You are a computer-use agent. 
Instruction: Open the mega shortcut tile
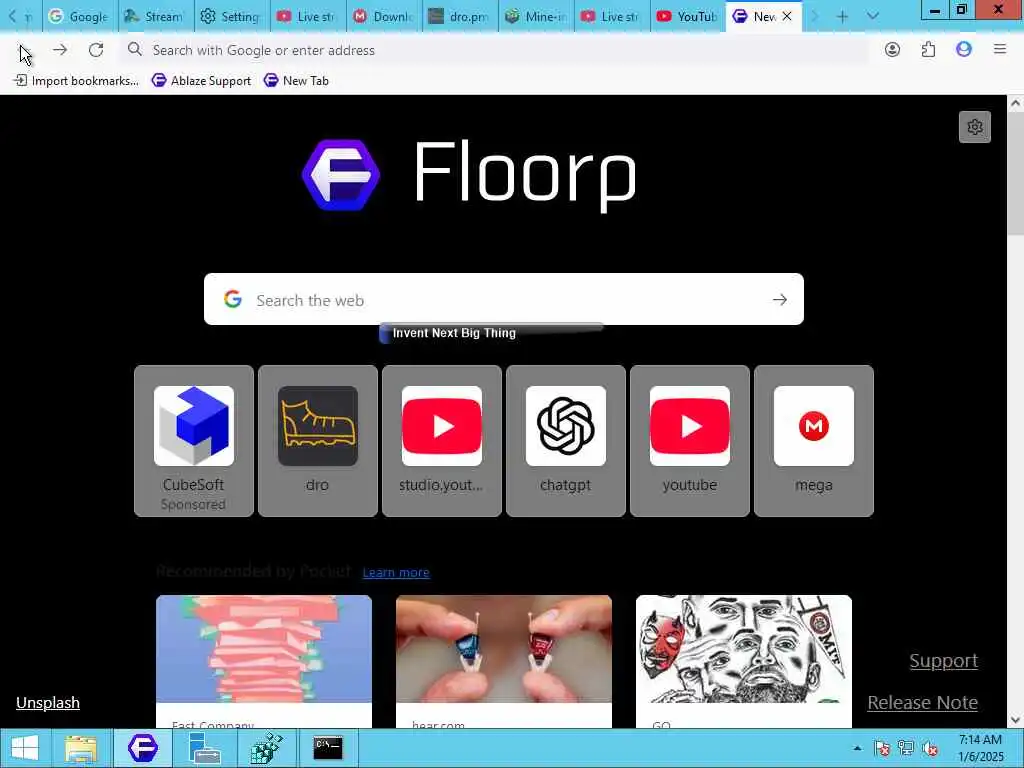[x=814, y=441]
